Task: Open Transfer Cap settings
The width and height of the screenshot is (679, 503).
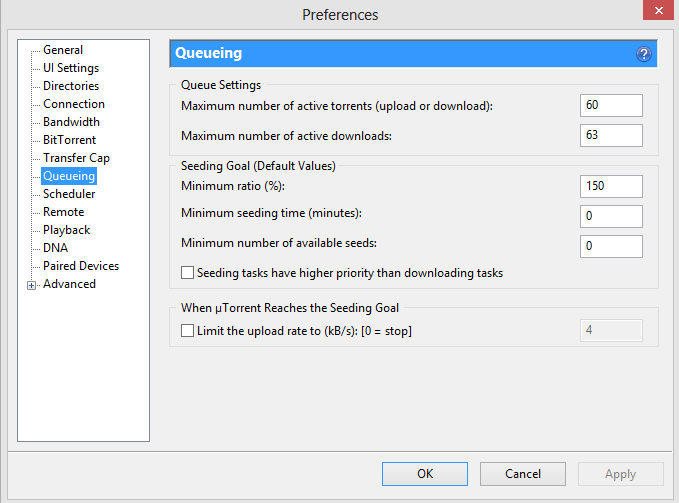Action: [76, 158]
